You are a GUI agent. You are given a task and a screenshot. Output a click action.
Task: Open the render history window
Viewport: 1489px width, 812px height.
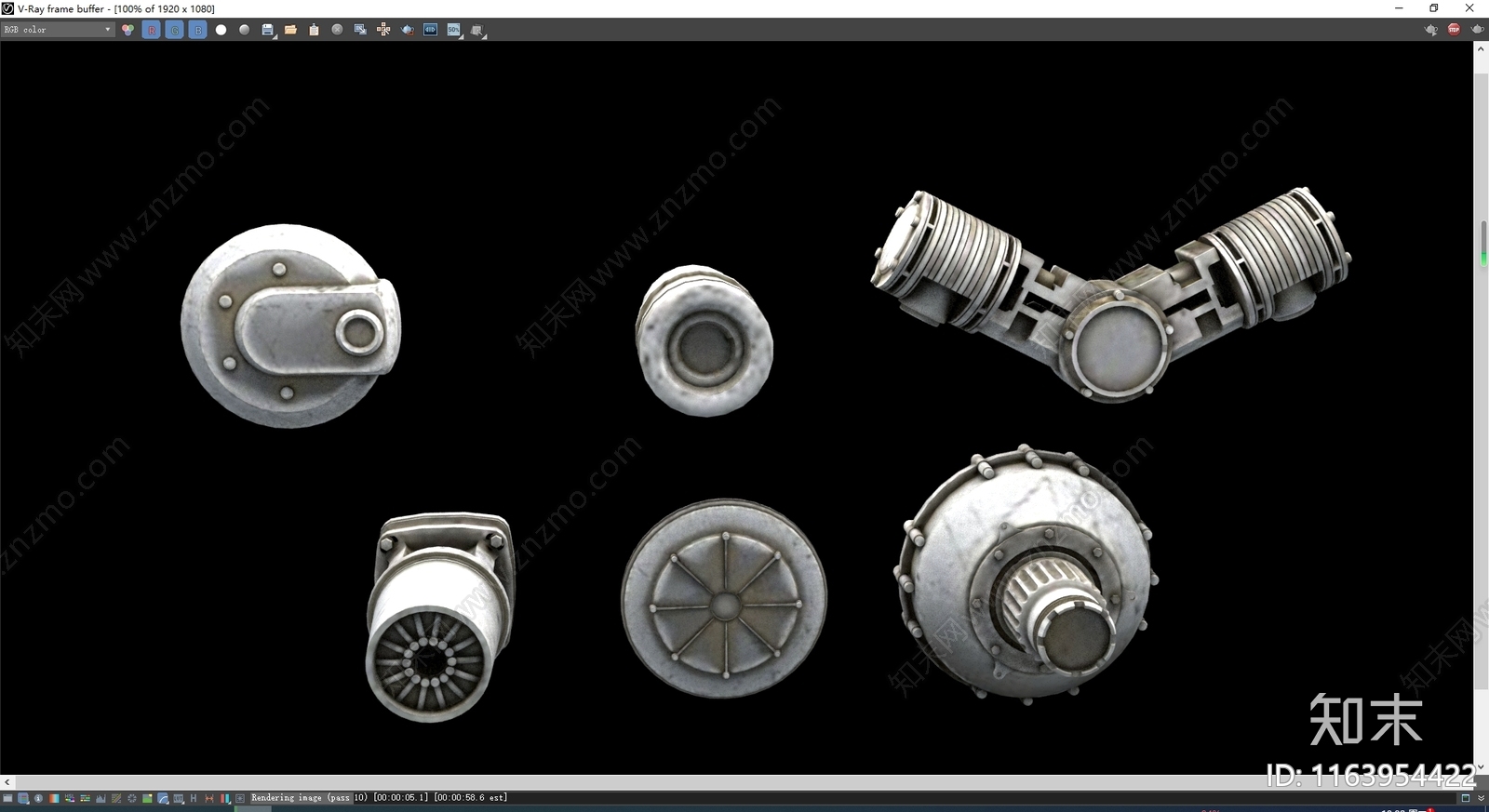(23, 798)
